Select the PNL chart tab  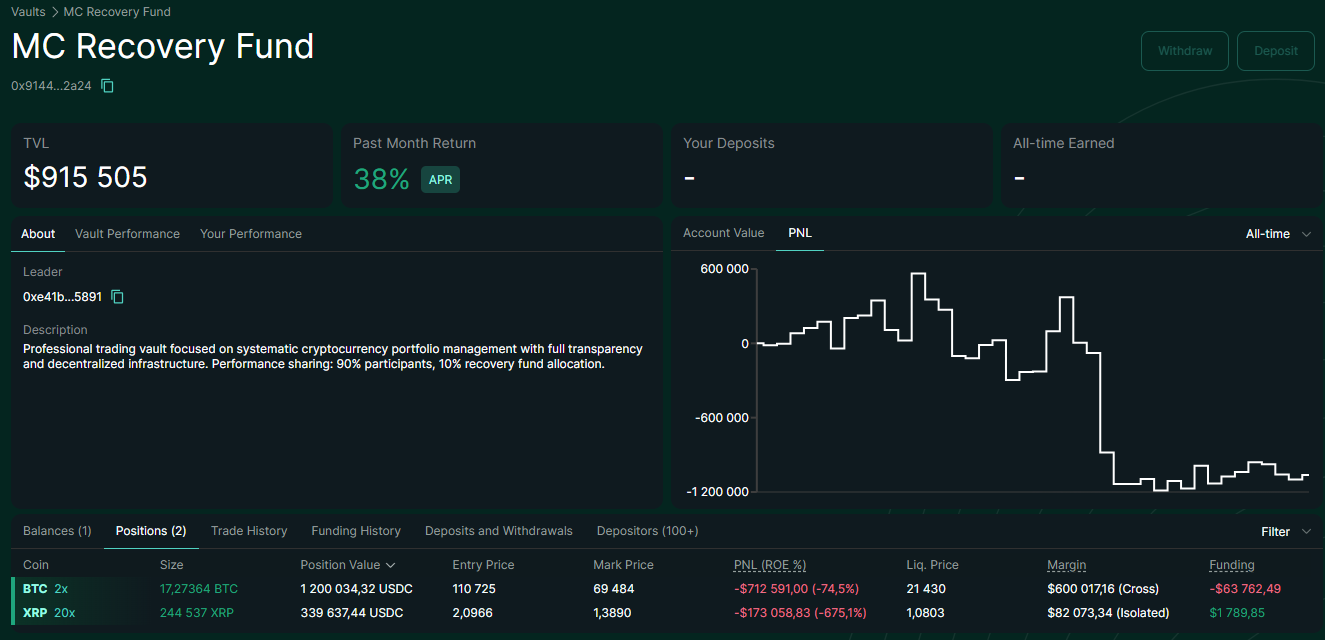coord(800,233)
